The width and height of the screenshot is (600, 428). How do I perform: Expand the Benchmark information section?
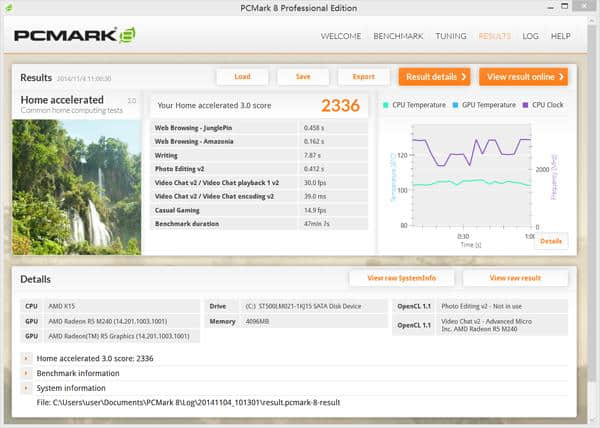coord(26,373)
